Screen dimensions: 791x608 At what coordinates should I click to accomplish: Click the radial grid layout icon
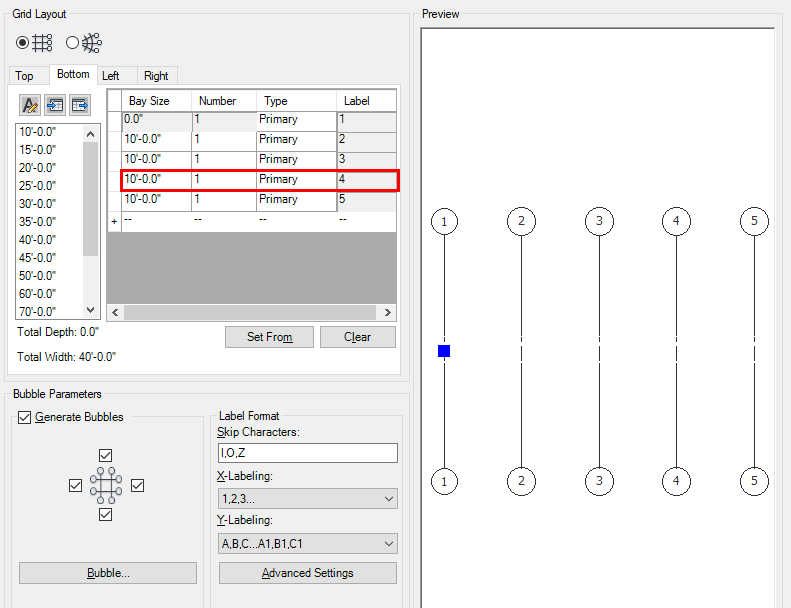[x=92, y=43]
